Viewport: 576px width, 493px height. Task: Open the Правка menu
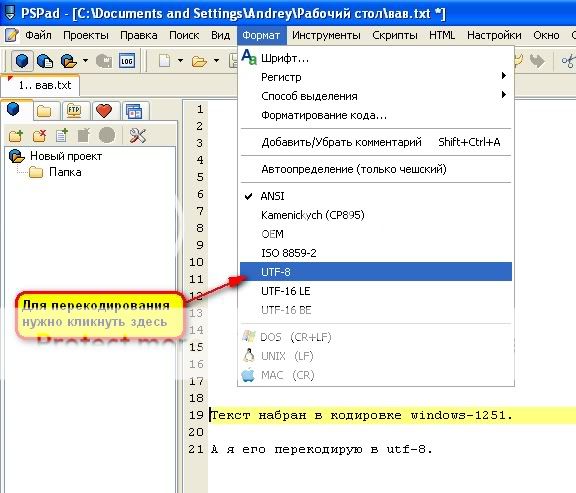tap(139, 35)
